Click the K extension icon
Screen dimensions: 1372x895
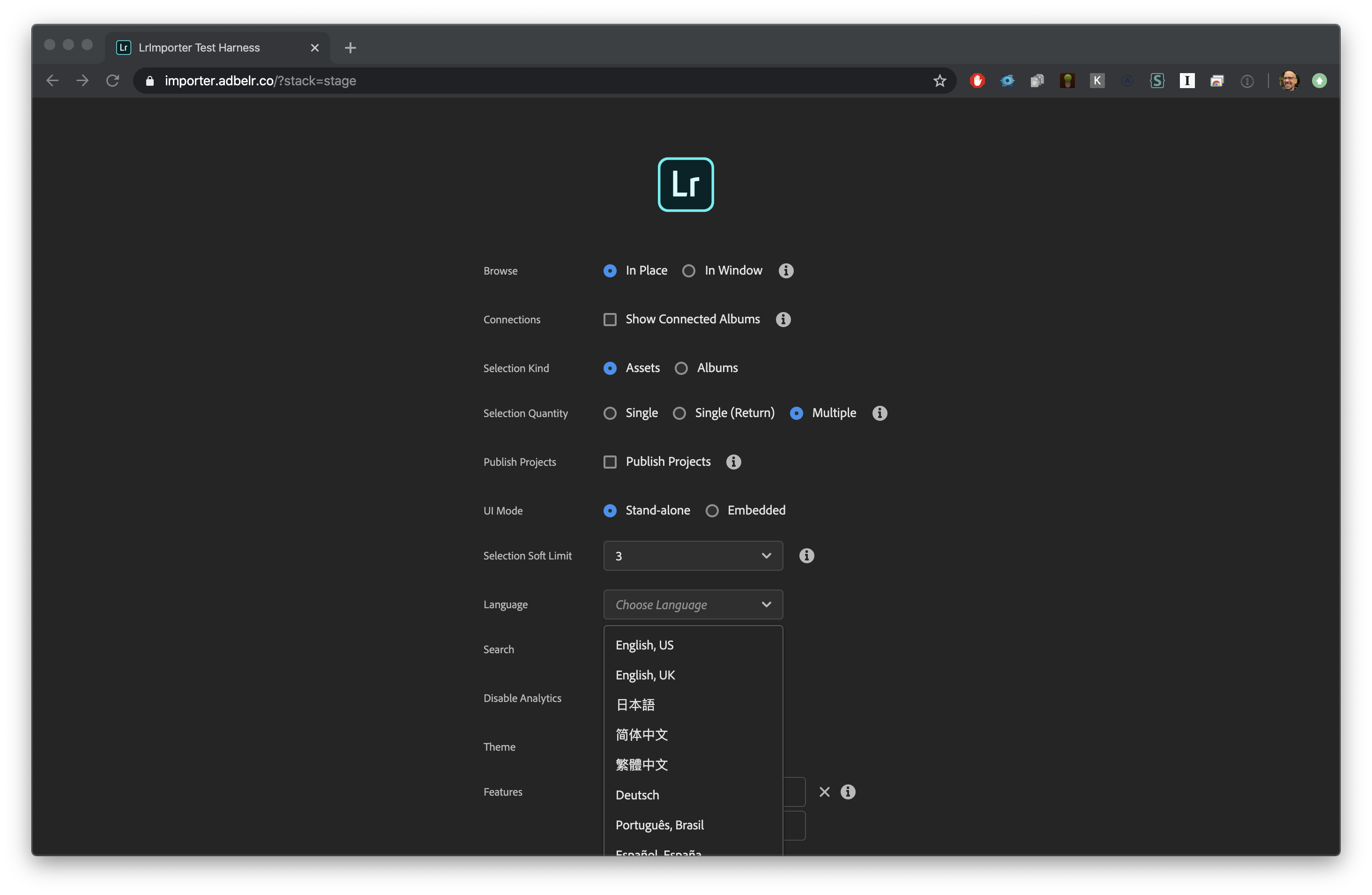coord(1097,81)
